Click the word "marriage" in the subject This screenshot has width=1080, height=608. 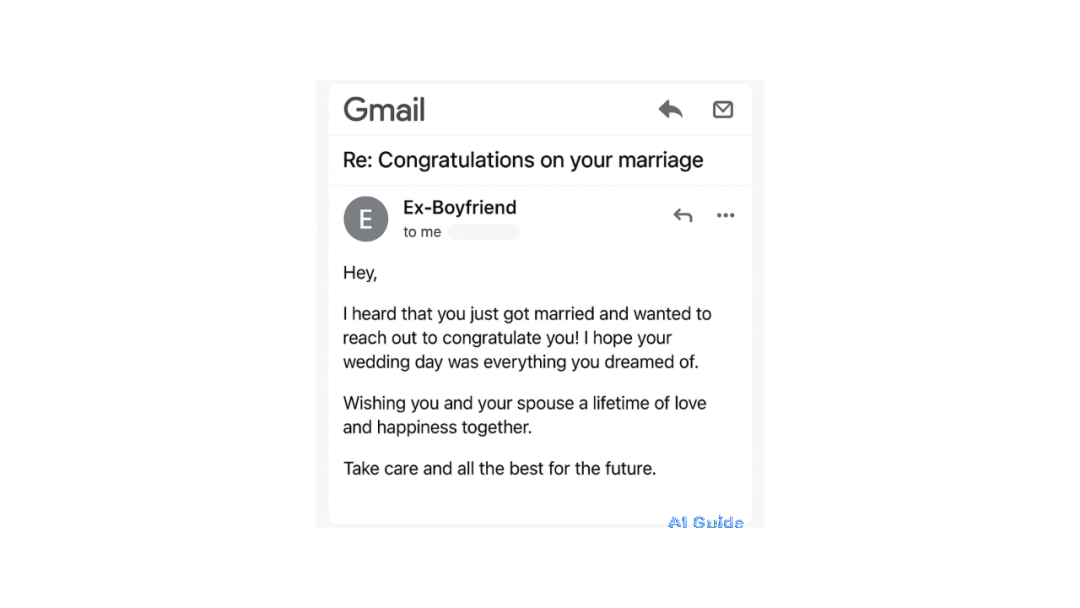coord(661,160)
